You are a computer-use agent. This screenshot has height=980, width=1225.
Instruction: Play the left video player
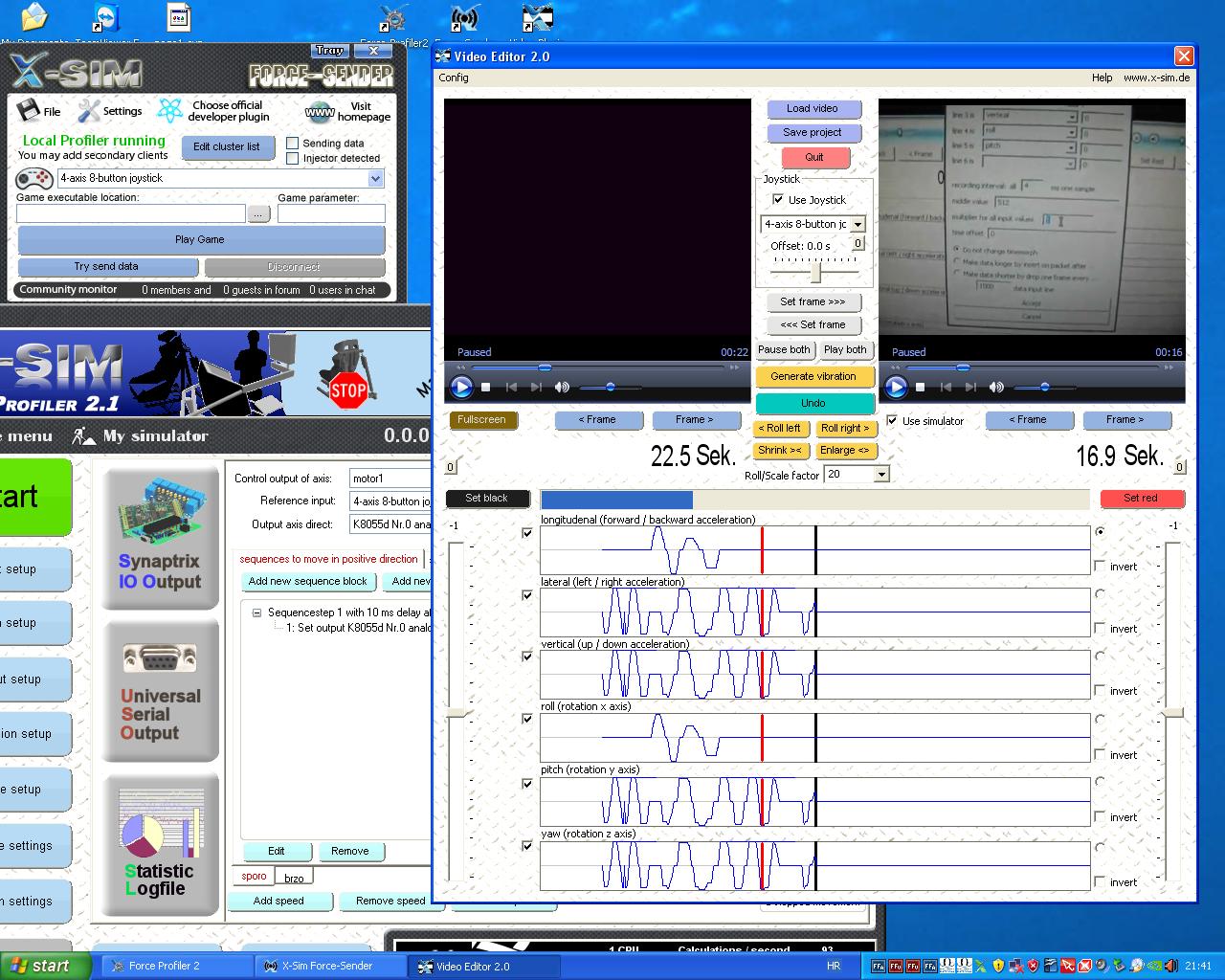click(x=461, y=387)
